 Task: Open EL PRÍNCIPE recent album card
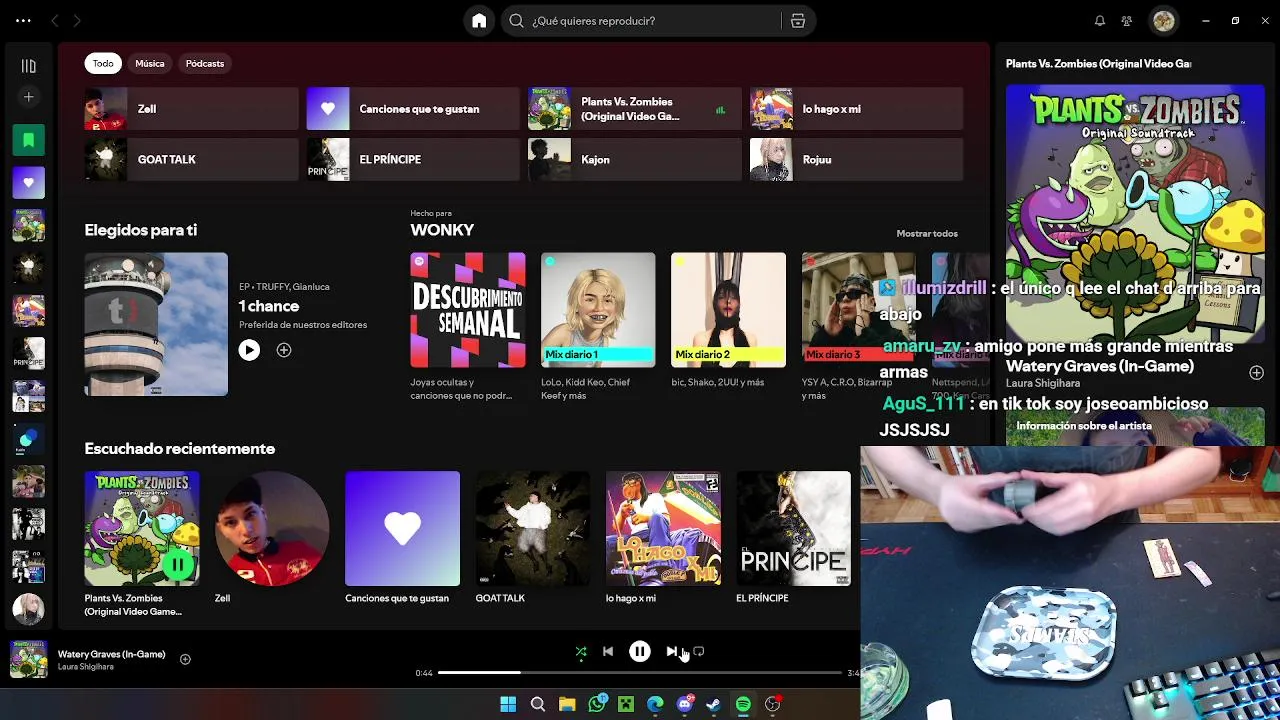tap(793, 538)
